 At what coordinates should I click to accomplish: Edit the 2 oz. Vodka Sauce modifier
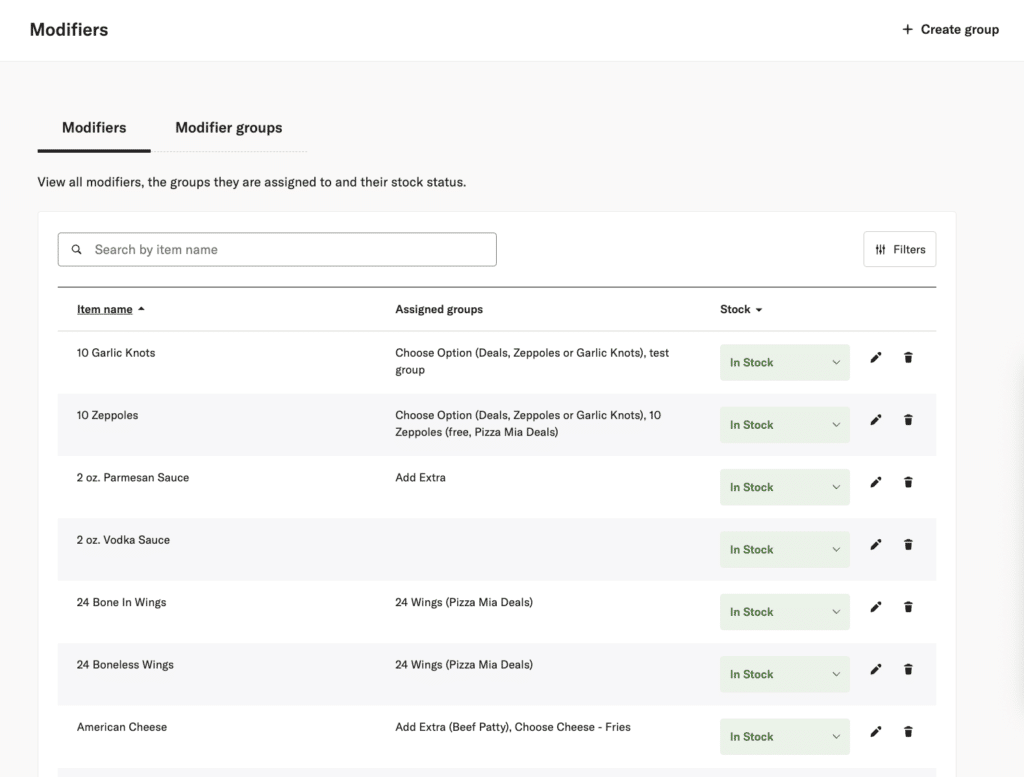876,545
